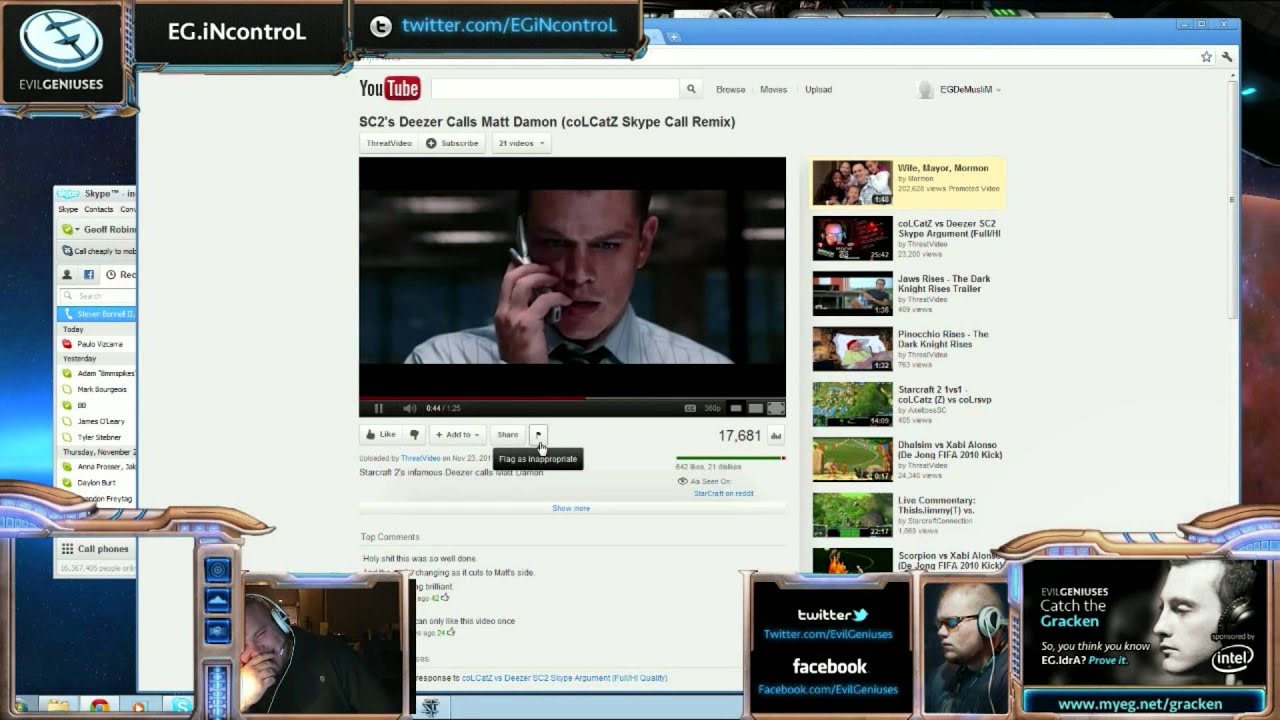This screenshot has height=720, width=1280.
Task: Enter fullscreen mode in player
Action: [x=775, y=408]
